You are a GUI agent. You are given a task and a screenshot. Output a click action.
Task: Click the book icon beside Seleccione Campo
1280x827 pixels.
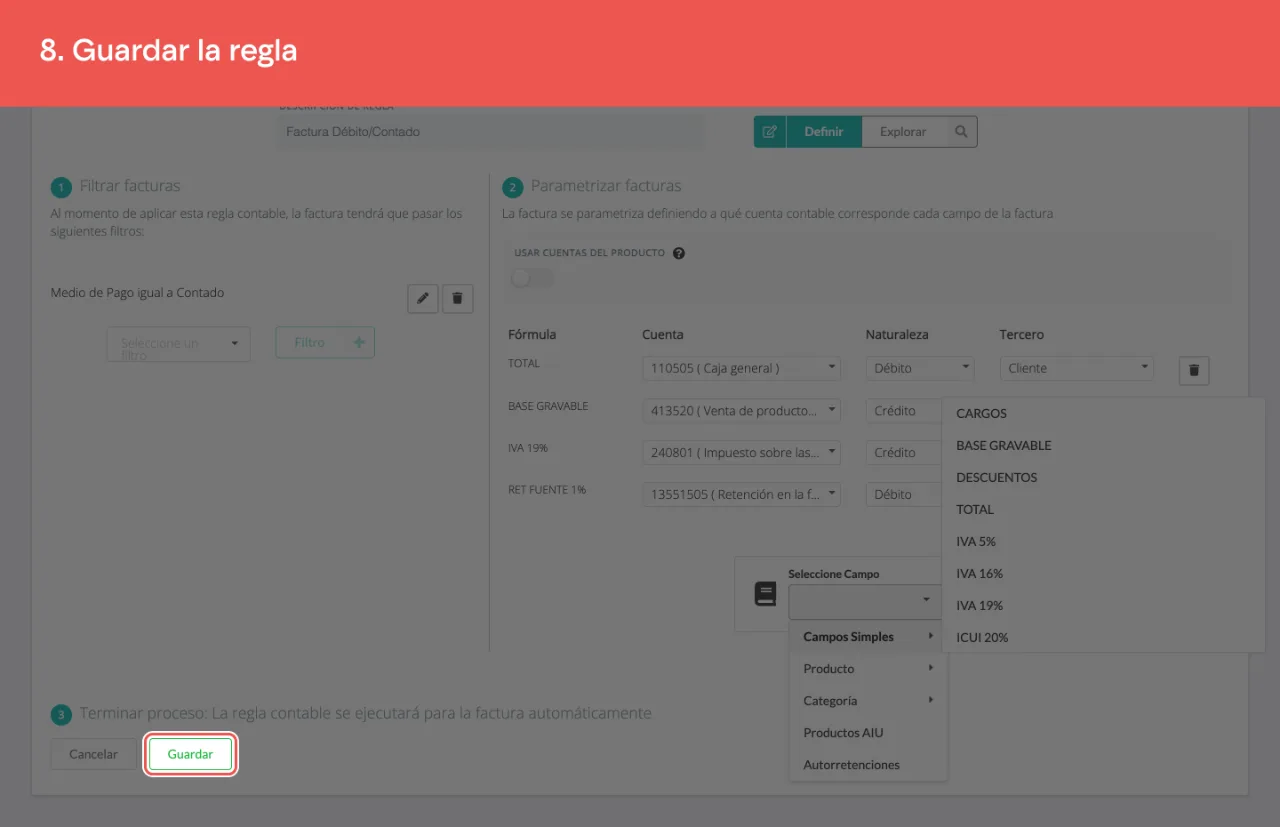[765, 594]
